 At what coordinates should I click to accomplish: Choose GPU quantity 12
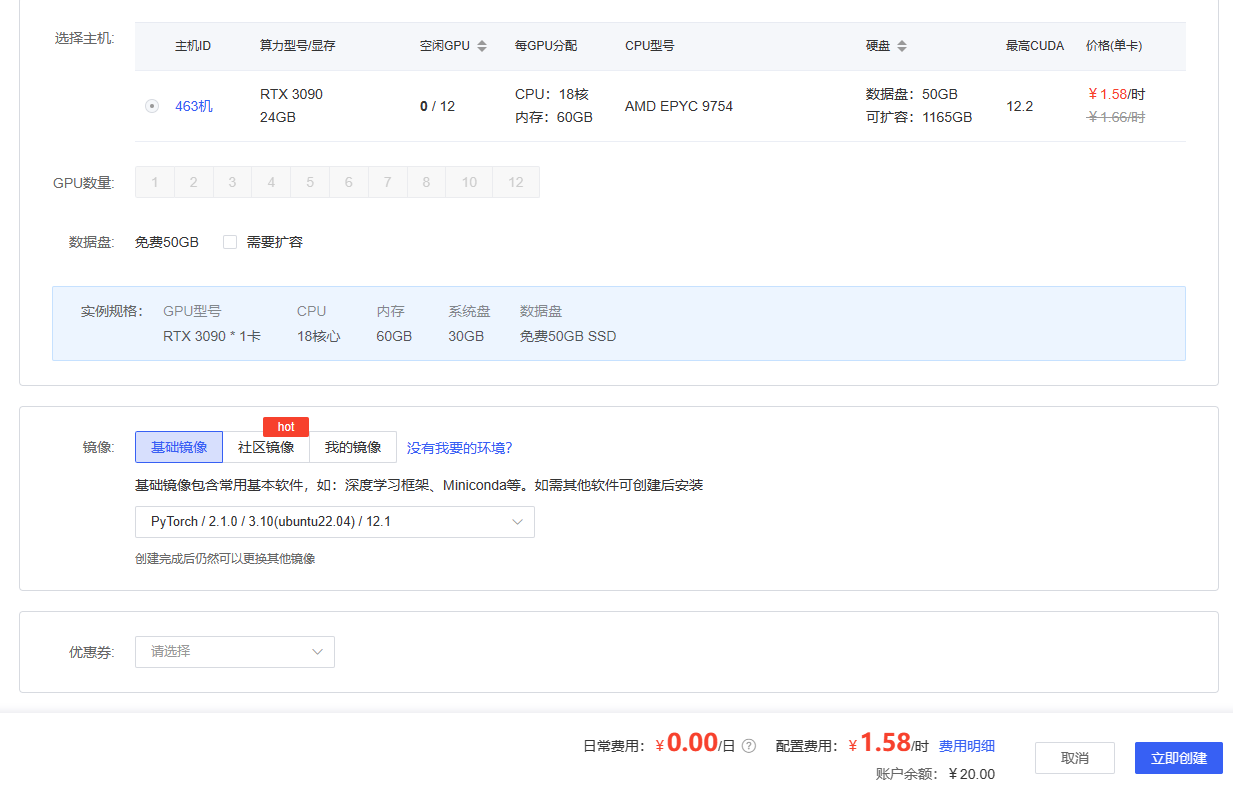click(516, 182)
